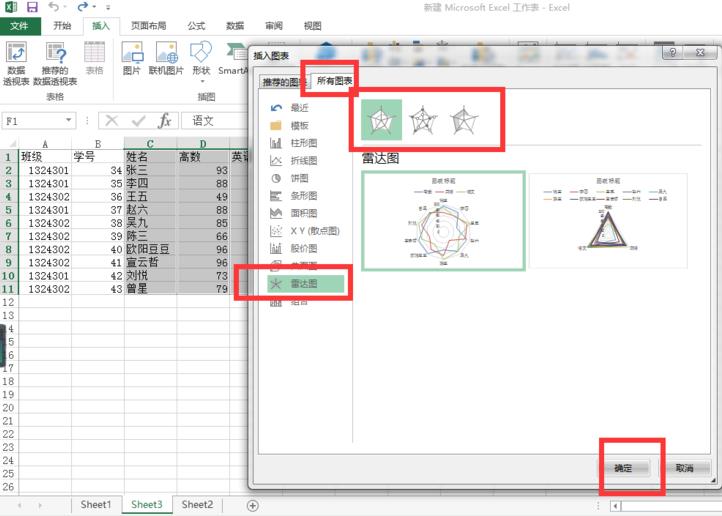
Task: Close the 插入图表 dialog
Action: tap(700, 52)
